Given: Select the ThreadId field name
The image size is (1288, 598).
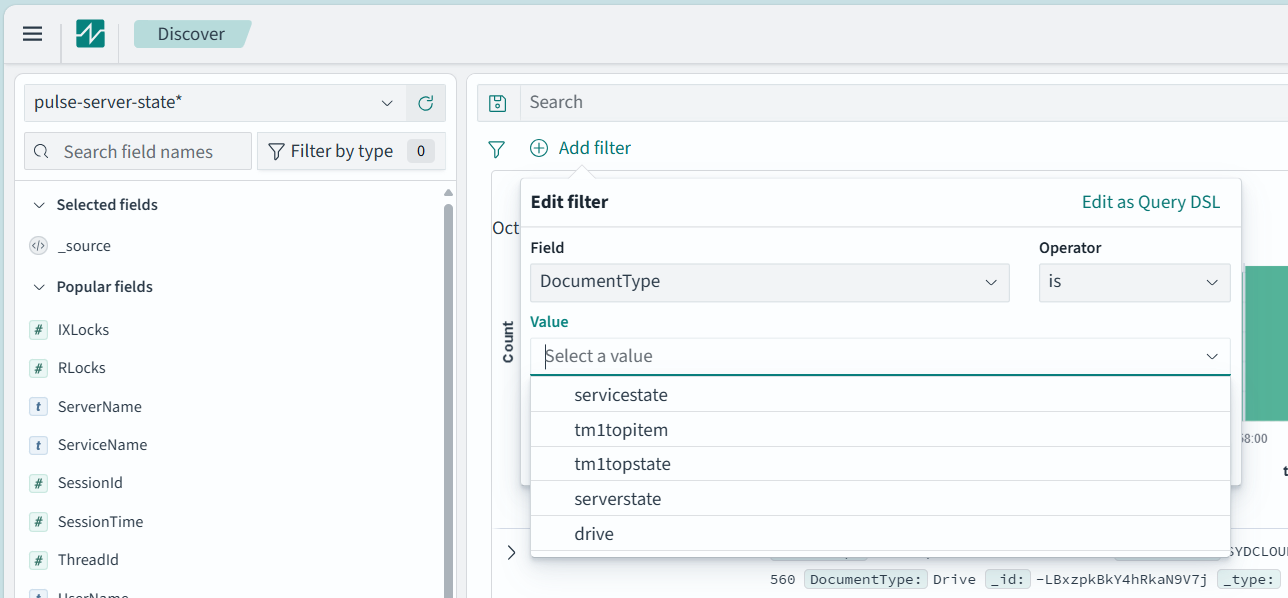Looking at the screenshot, I should pyautogui.click(x=89, y=560).
